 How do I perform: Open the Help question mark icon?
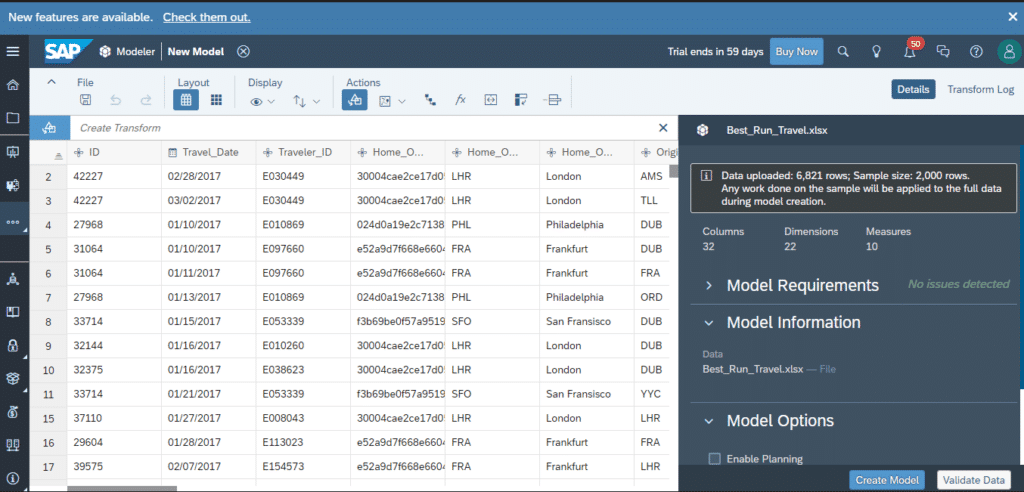[x=976, y=52]
